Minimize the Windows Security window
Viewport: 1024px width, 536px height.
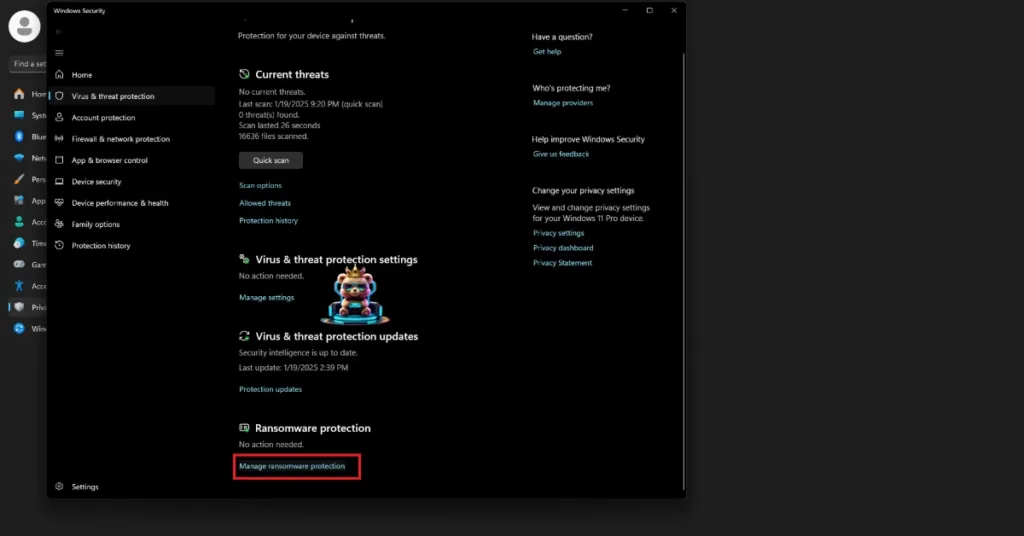(x=625, y=10)
